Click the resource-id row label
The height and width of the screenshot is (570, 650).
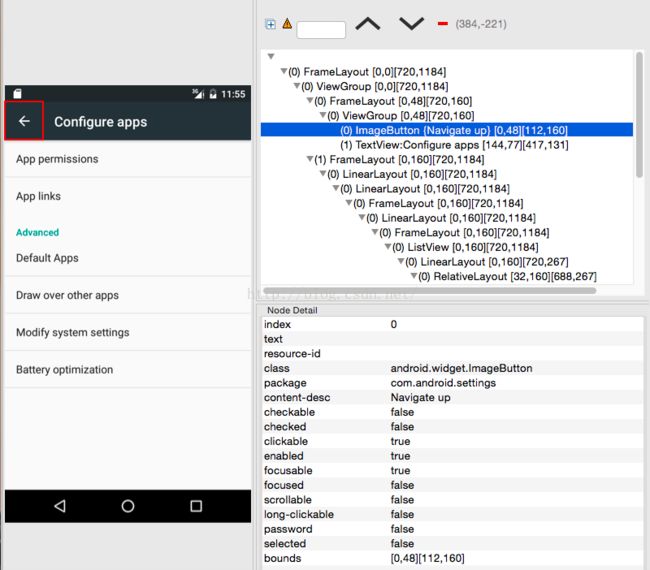pos(292,354)
